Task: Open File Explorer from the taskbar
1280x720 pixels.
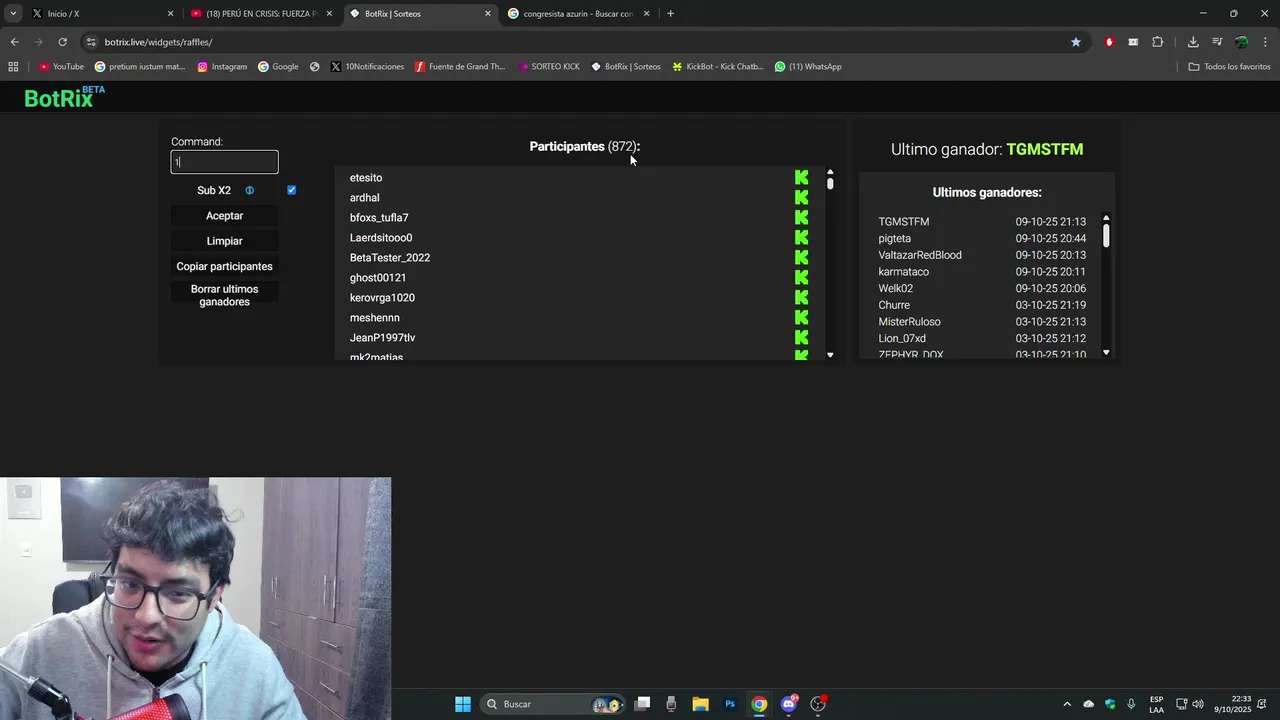Action: tap(700, 704)
